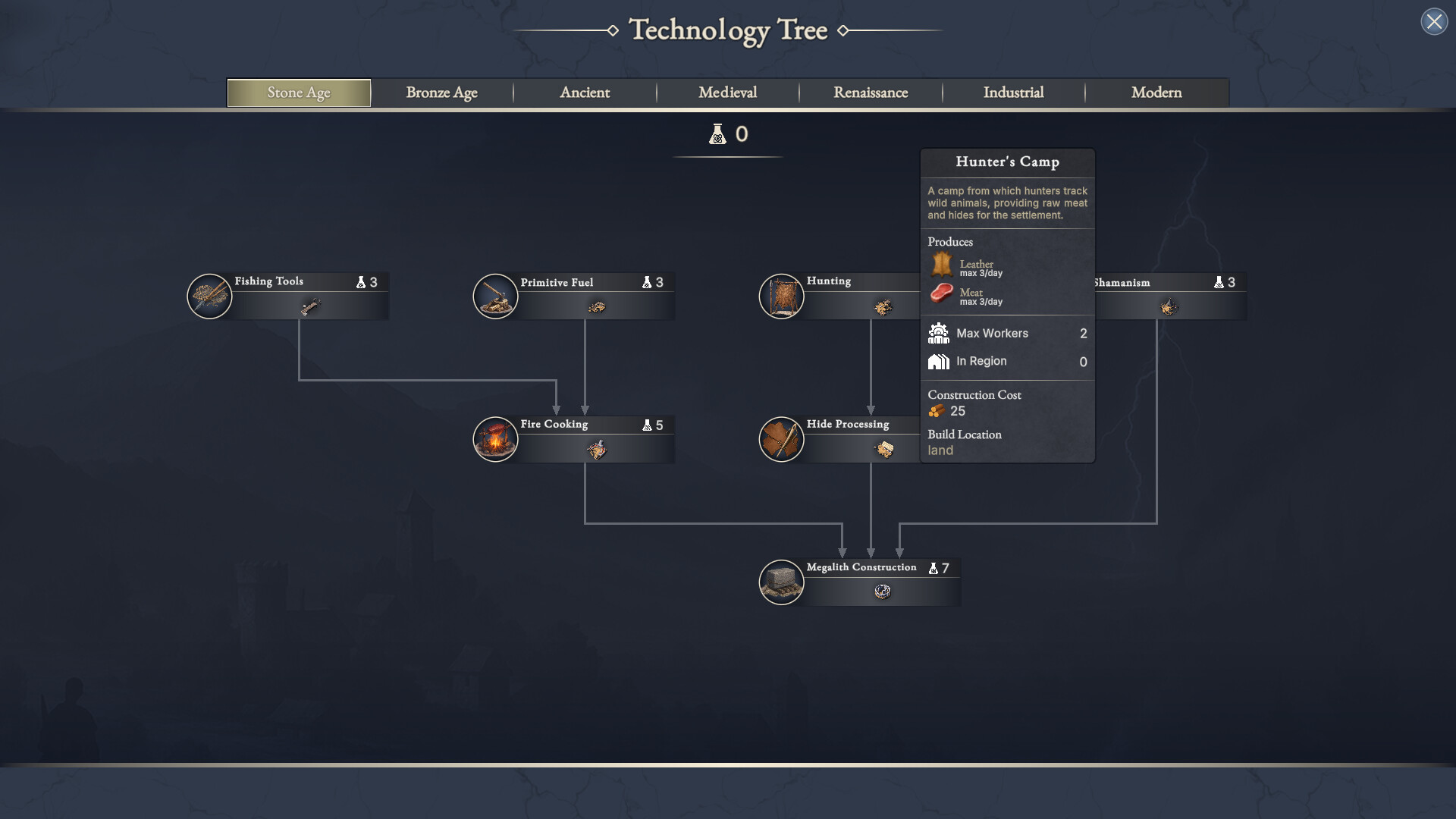Image resolution: width=1456 pixels, height=819 pixels.
Task: Click the In Region building icon in tooltip
Action: point(939,361)
